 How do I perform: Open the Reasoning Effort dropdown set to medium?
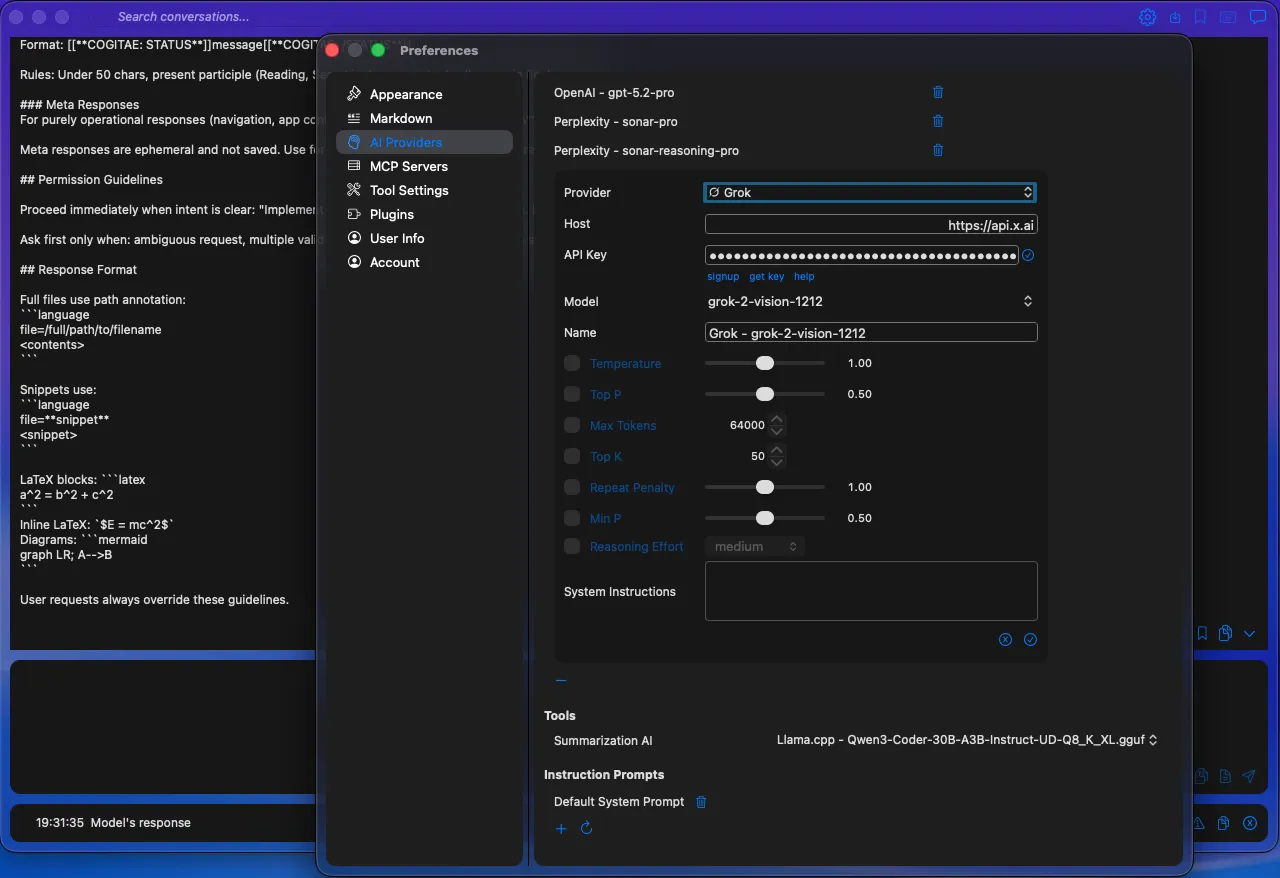[755, 546]
